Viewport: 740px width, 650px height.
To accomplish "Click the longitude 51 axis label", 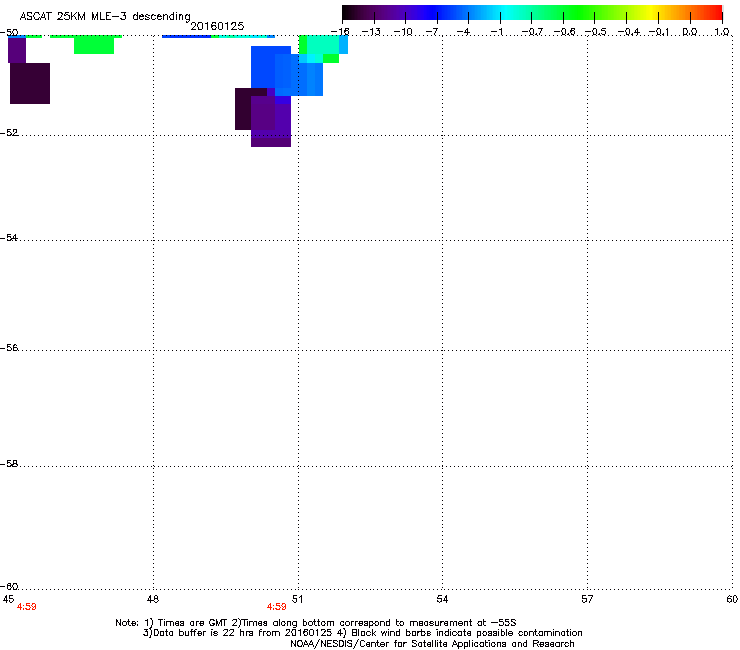I will click(297, 599).
